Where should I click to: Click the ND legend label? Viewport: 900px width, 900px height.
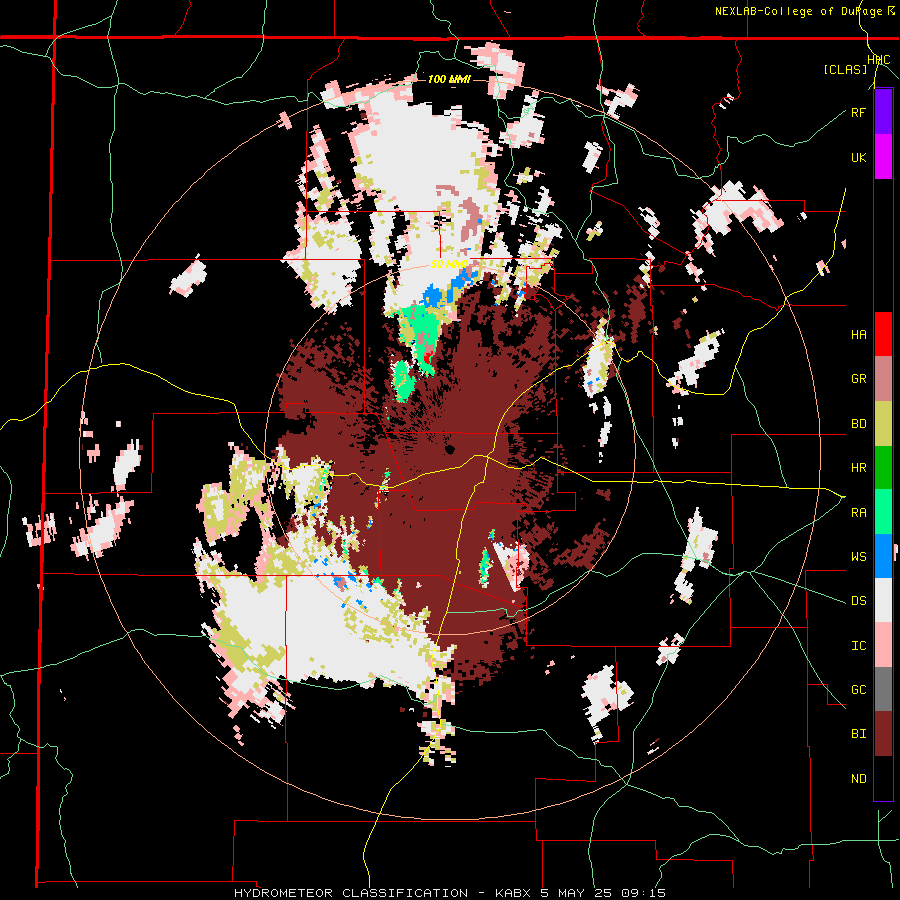(858, 779)
